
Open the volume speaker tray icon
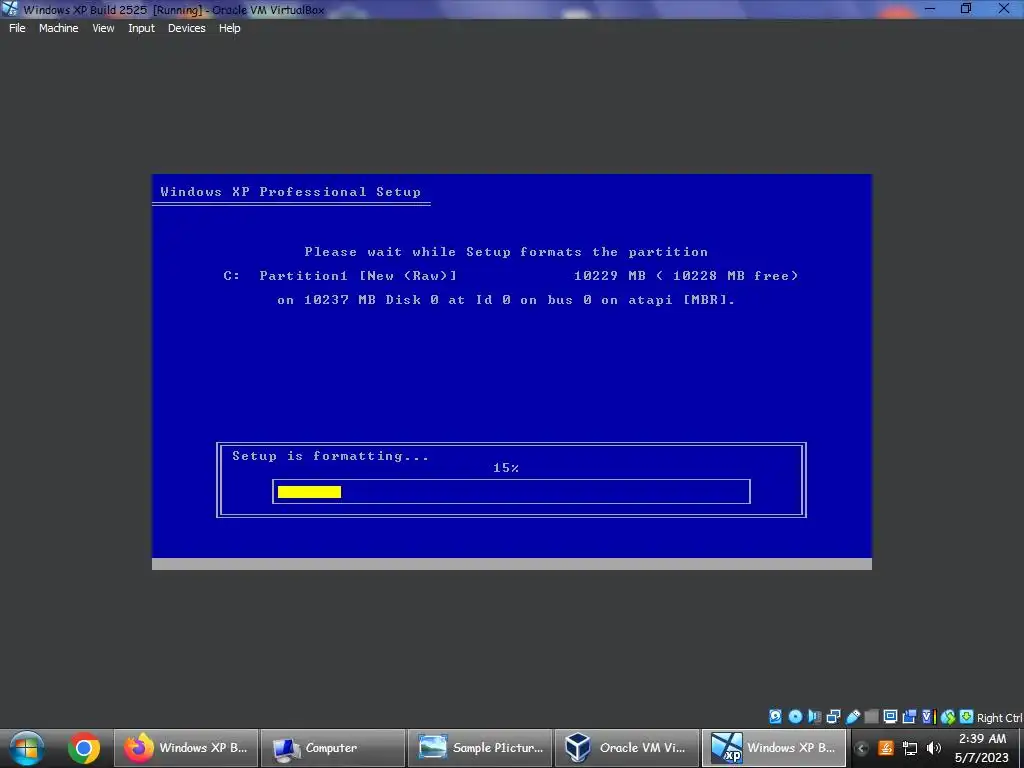(x=934, y=748)
